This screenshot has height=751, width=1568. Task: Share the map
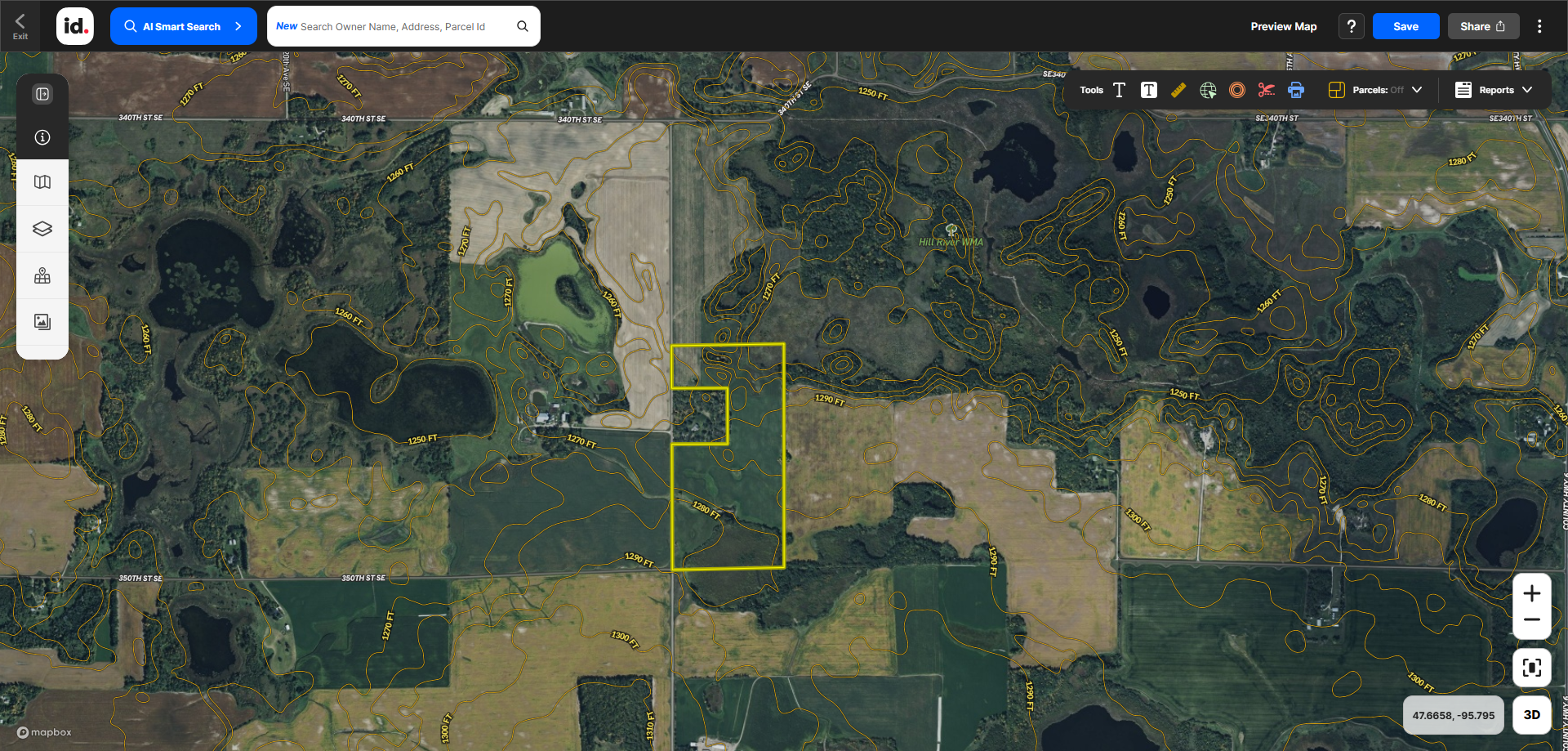tap(1484, 26)
